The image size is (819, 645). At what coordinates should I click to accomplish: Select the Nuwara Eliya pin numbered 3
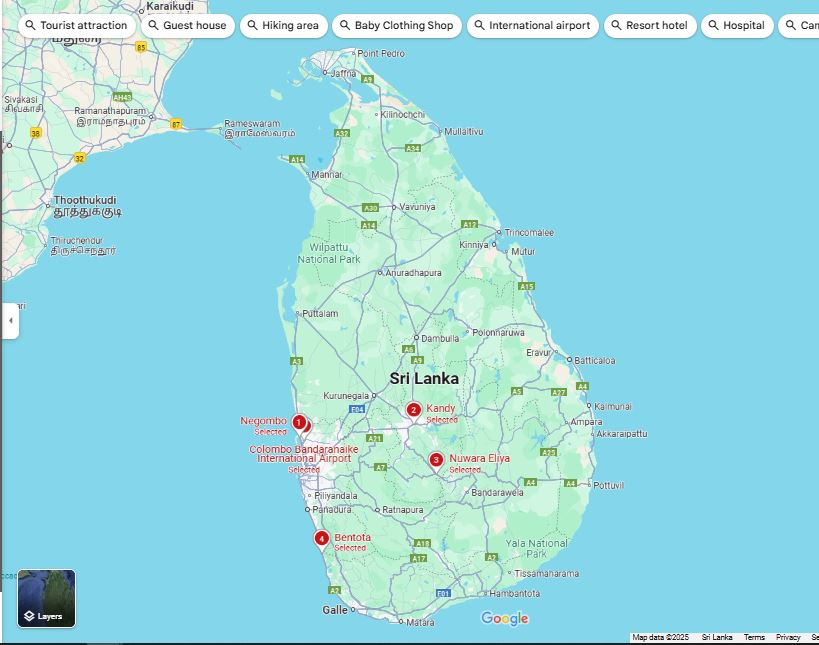coord(436,460)
